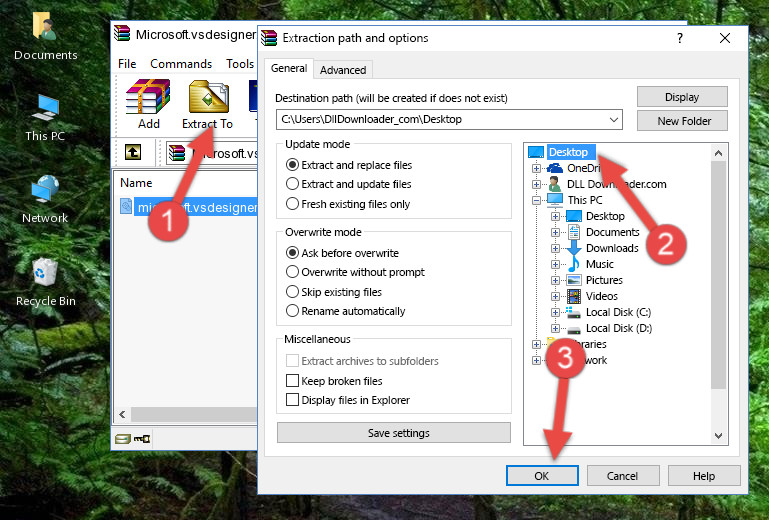Click the question mark help icon in dialog title
This screenshot has height=520, width=769.
coord(680,38)
